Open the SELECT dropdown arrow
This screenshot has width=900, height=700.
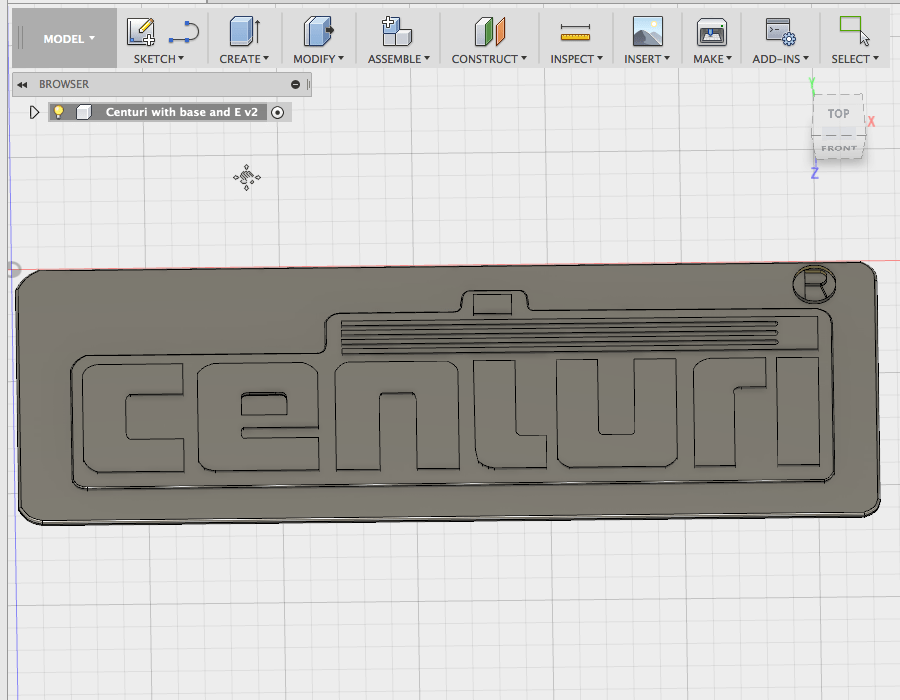[875, 58]
